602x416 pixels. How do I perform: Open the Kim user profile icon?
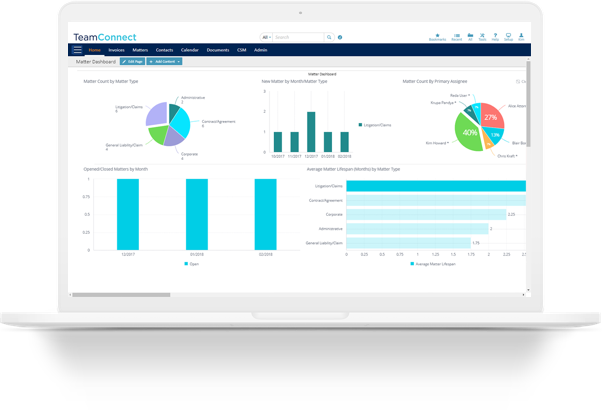point(521,37)
